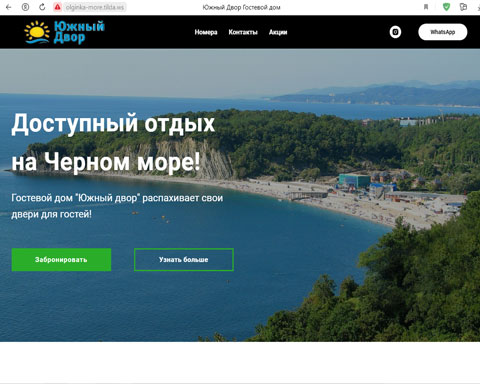Click the Южный Двор sun logo
The width and height of the screenshot is (480, 384).
tap(64, 32)
